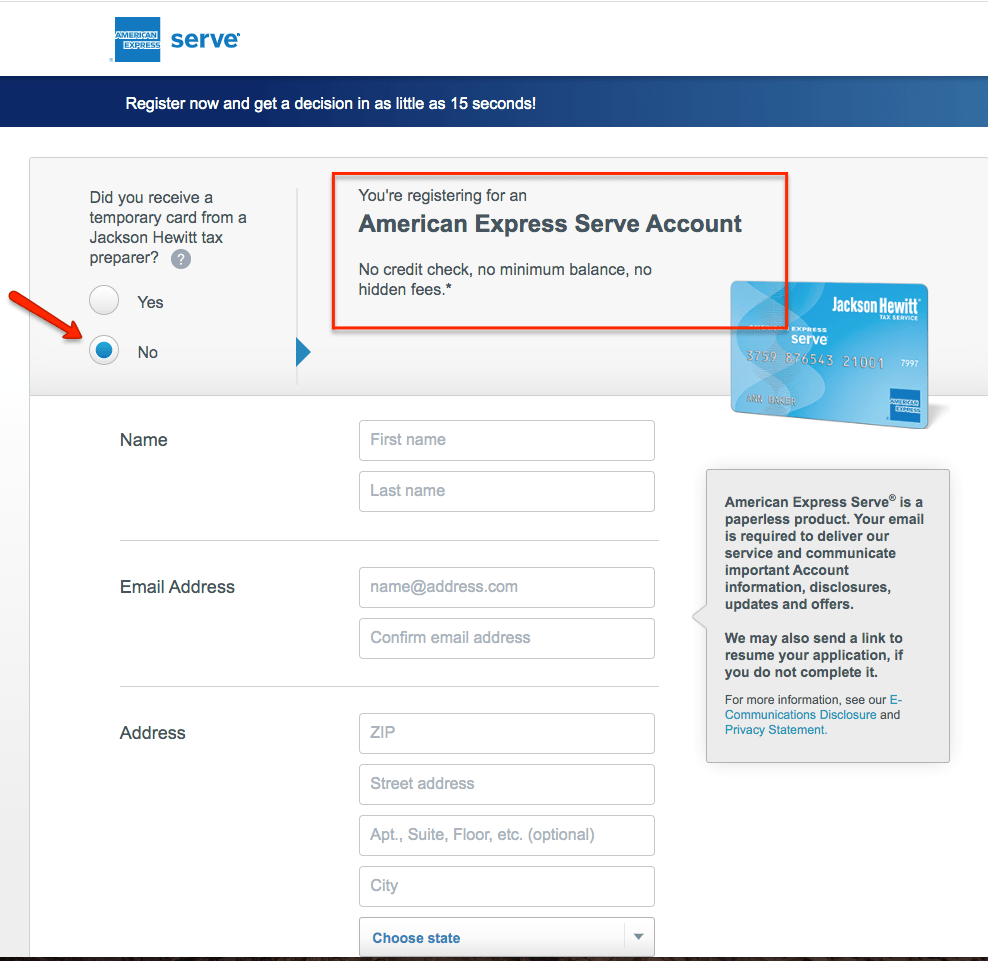This screenshot has width=988, height=961.
Task: Click the 'Address' section label
Action: tap(152, 733)
